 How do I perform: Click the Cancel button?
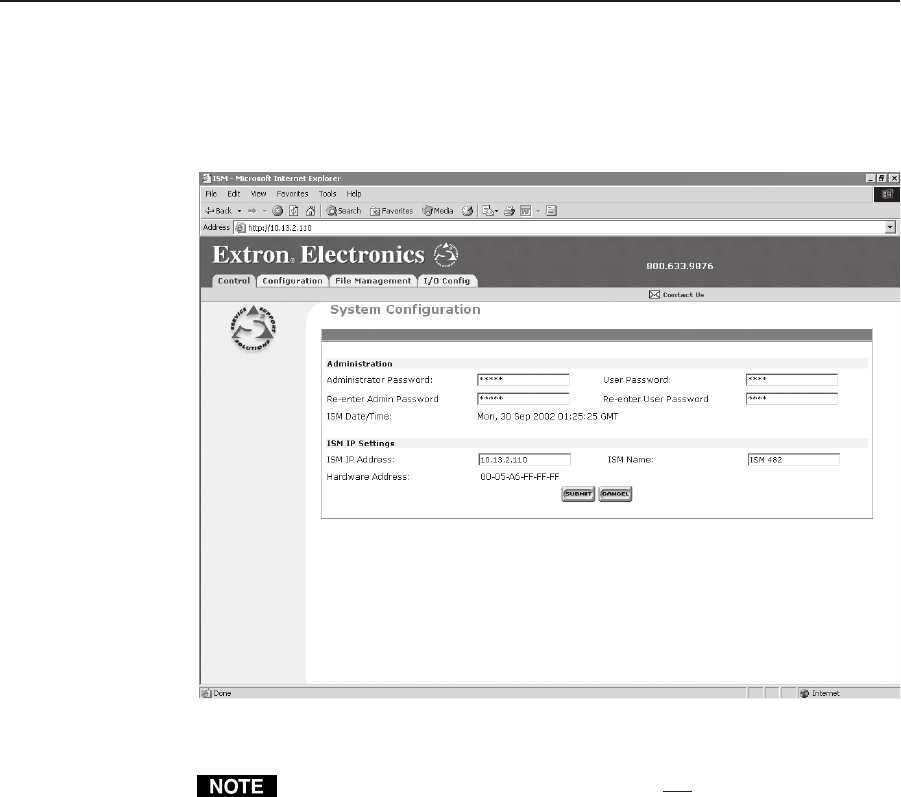[x=615, y=494]
